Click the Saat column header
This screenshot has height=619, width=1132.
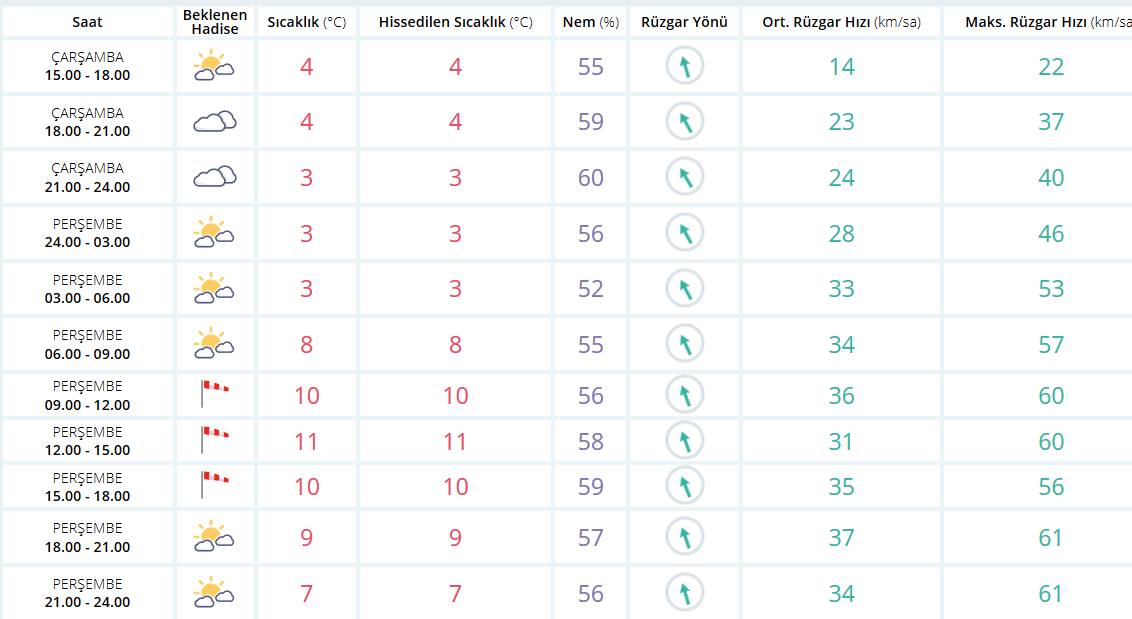coord(87,22)
